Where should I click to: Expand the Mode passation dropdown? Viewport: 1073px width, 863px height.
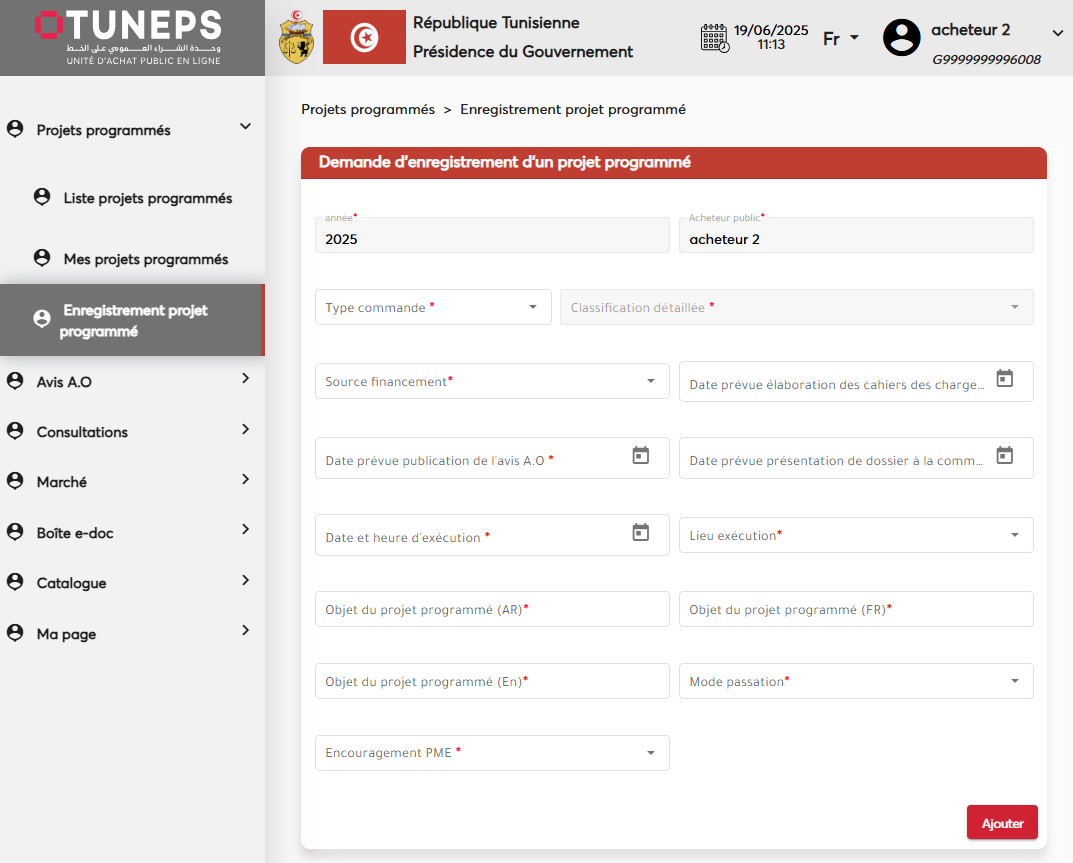pos(855,681)
